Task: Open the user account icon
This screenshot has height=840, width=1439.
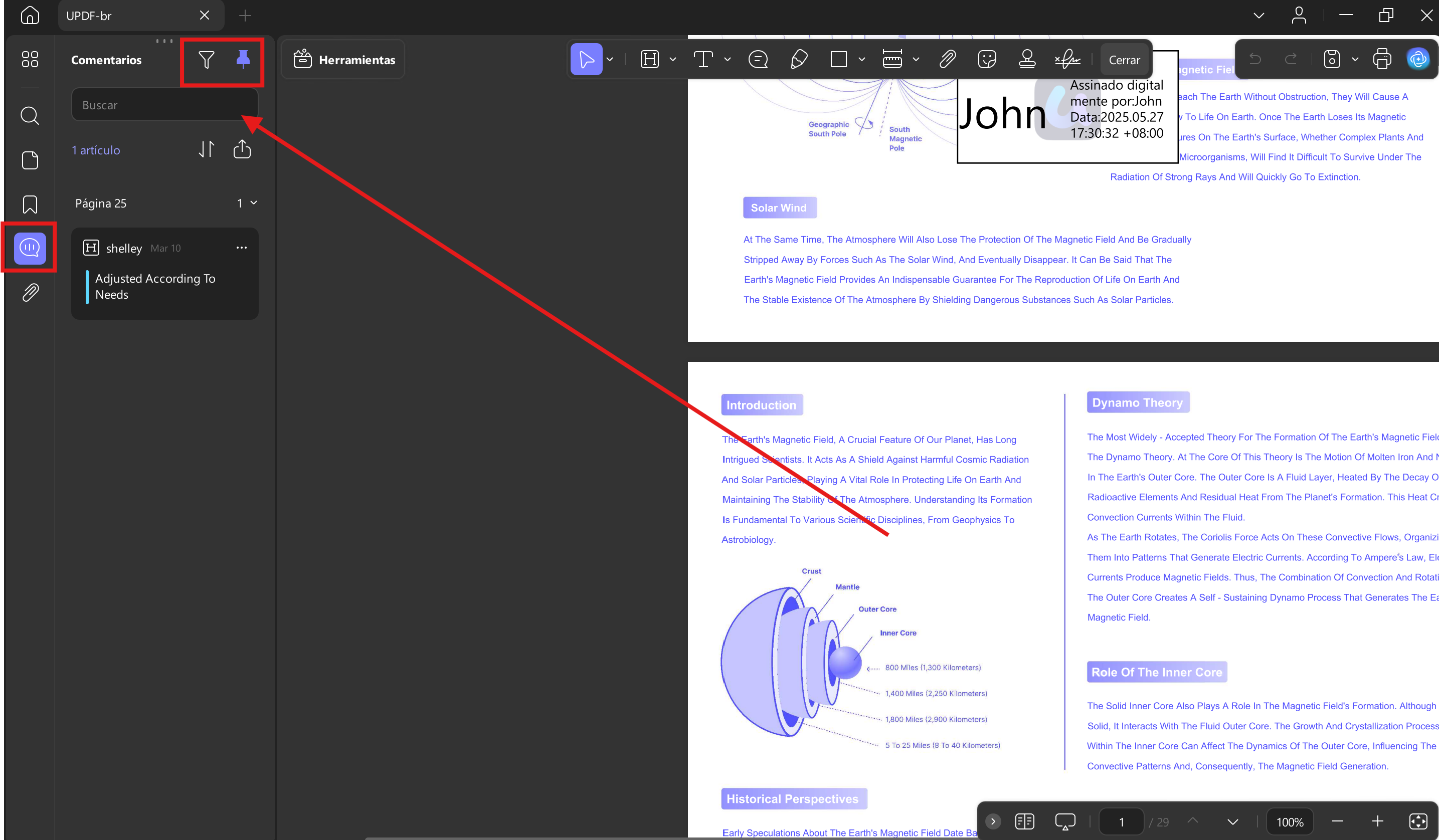Action: click(1299, 16)
